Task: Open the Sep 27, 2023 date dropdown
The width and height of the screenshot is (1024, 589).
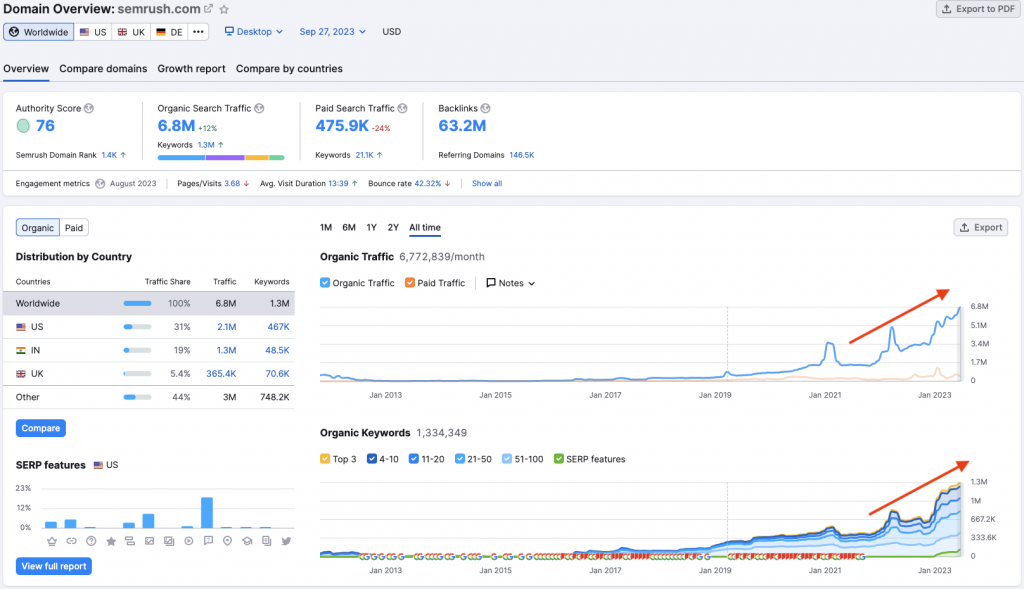Action: coord(332,31)
